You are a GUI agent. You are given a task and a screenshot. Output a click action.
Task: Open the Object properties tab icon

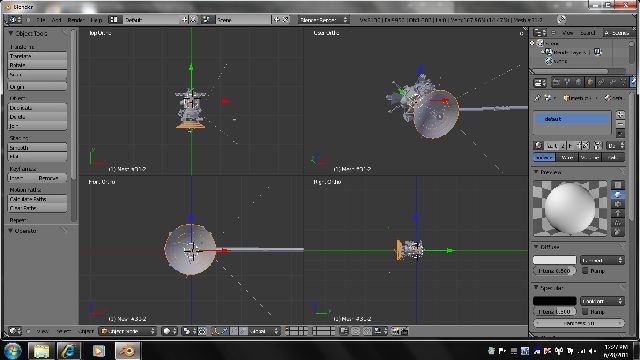click(590, 82)
